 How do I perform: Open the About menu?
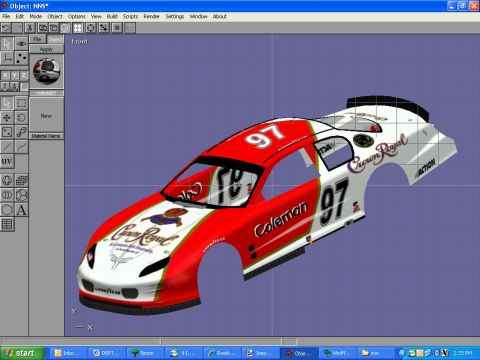pyautogui.click(x=220, y=16)
